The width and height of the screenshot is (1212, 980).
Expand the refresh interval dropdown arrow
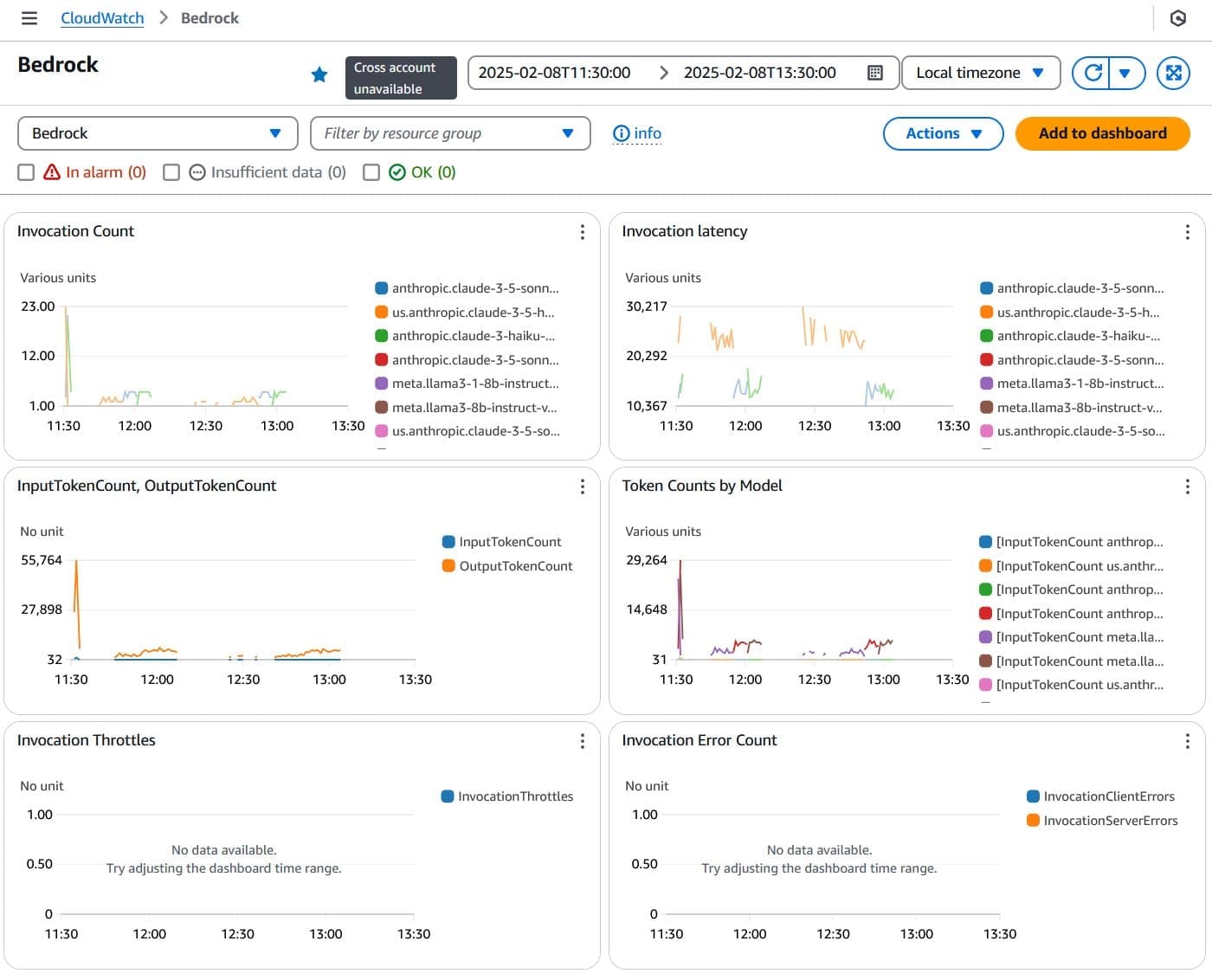(x=1125, y=73)
